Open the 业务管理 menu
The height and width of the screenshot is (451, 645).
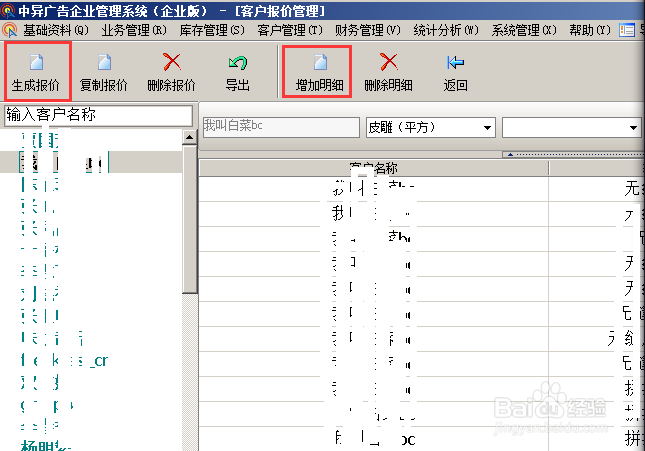[134, 30]
